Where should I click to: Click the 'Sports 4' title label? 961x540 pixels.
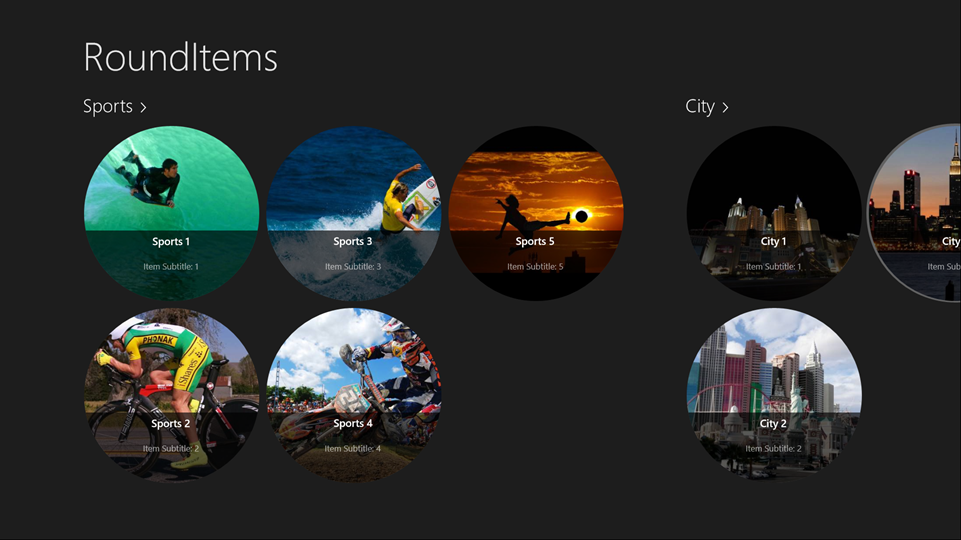[x=353, y=424]
